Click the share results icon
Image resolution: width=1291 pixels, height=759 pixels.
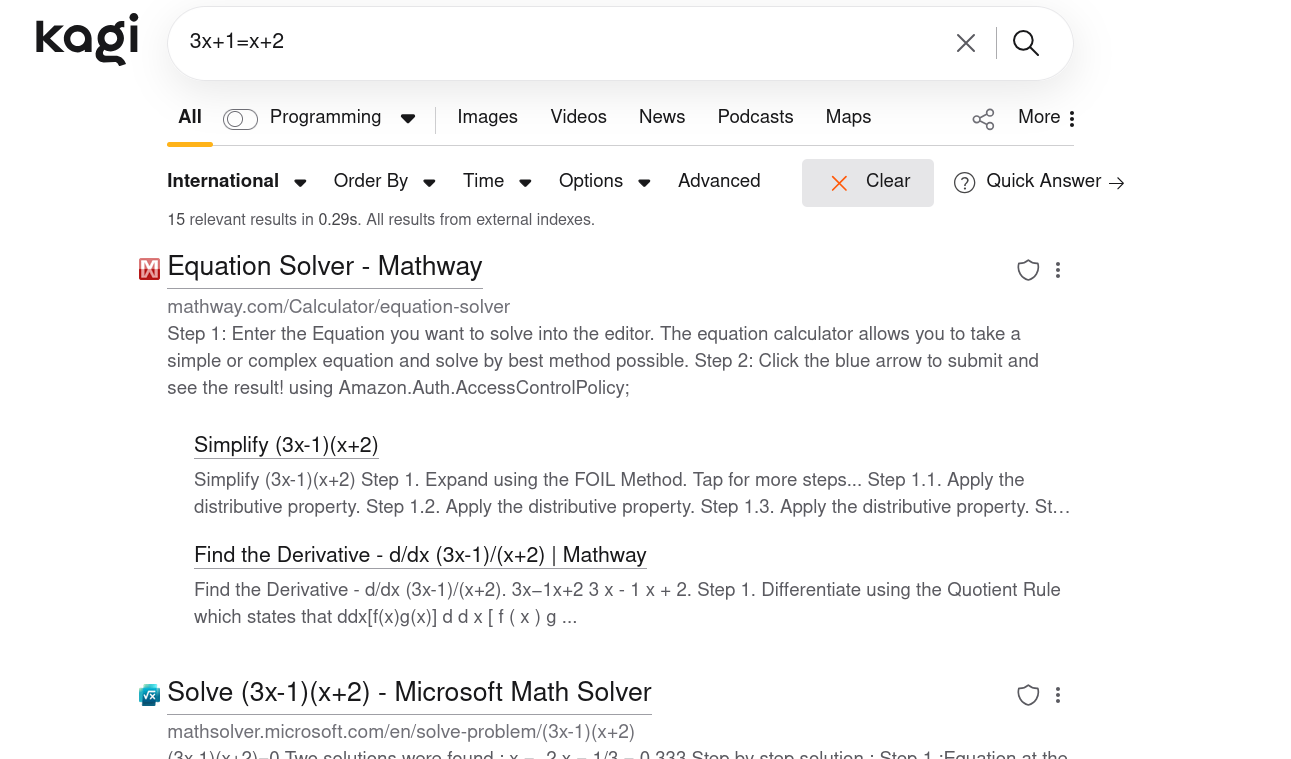click(983, 119)
